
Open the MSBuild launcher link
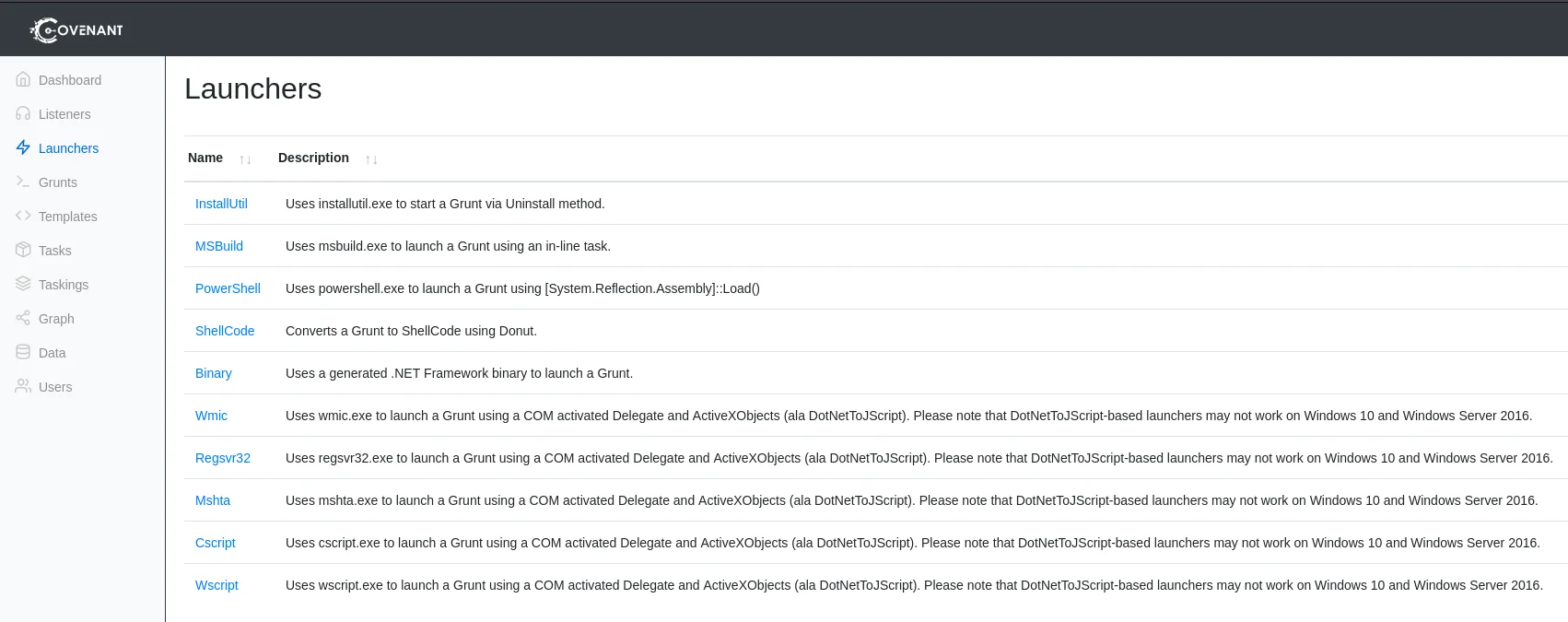(219, 246)
